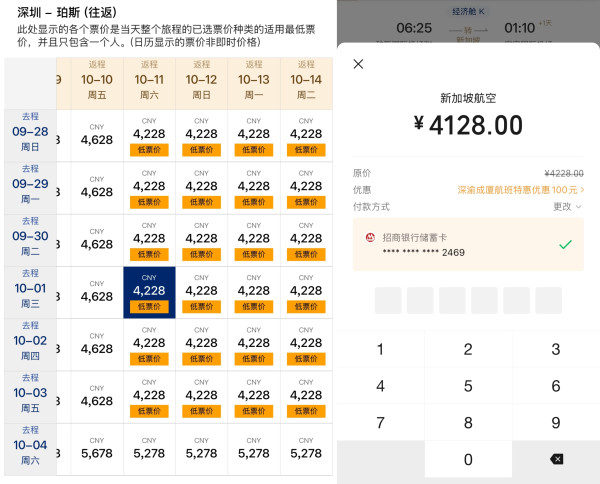Choose 4,228 fare for 09-30 and 10-13
The image size is (600, 484).
tap(254, 240)
